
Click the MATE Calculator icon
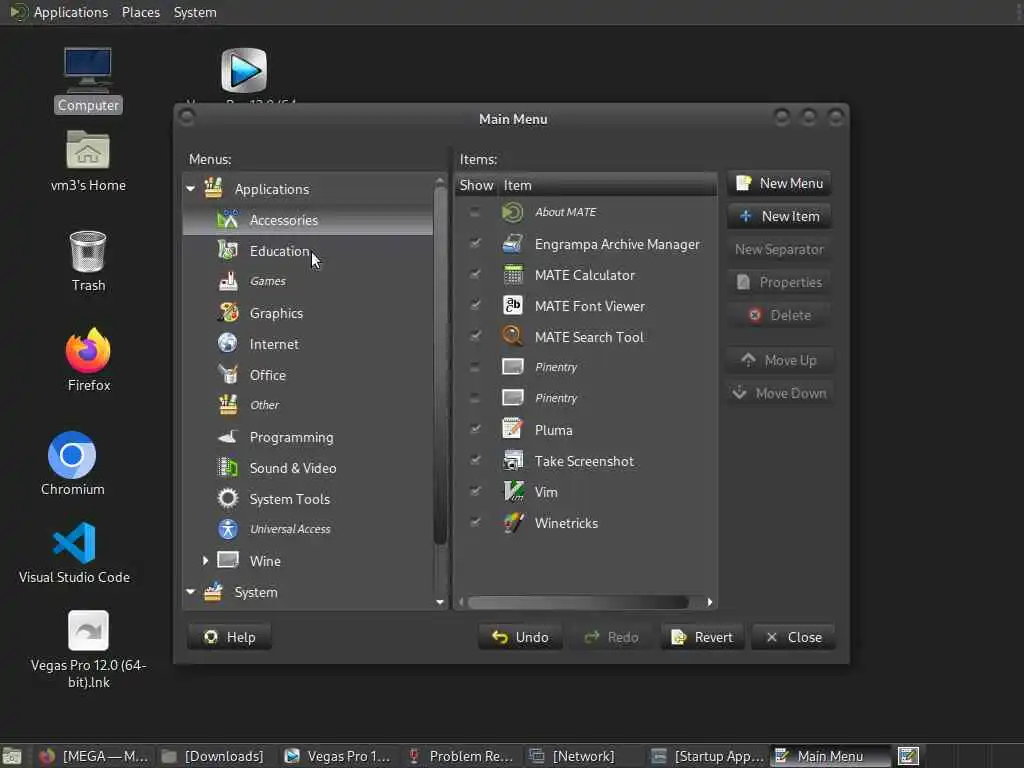point(513,275)
